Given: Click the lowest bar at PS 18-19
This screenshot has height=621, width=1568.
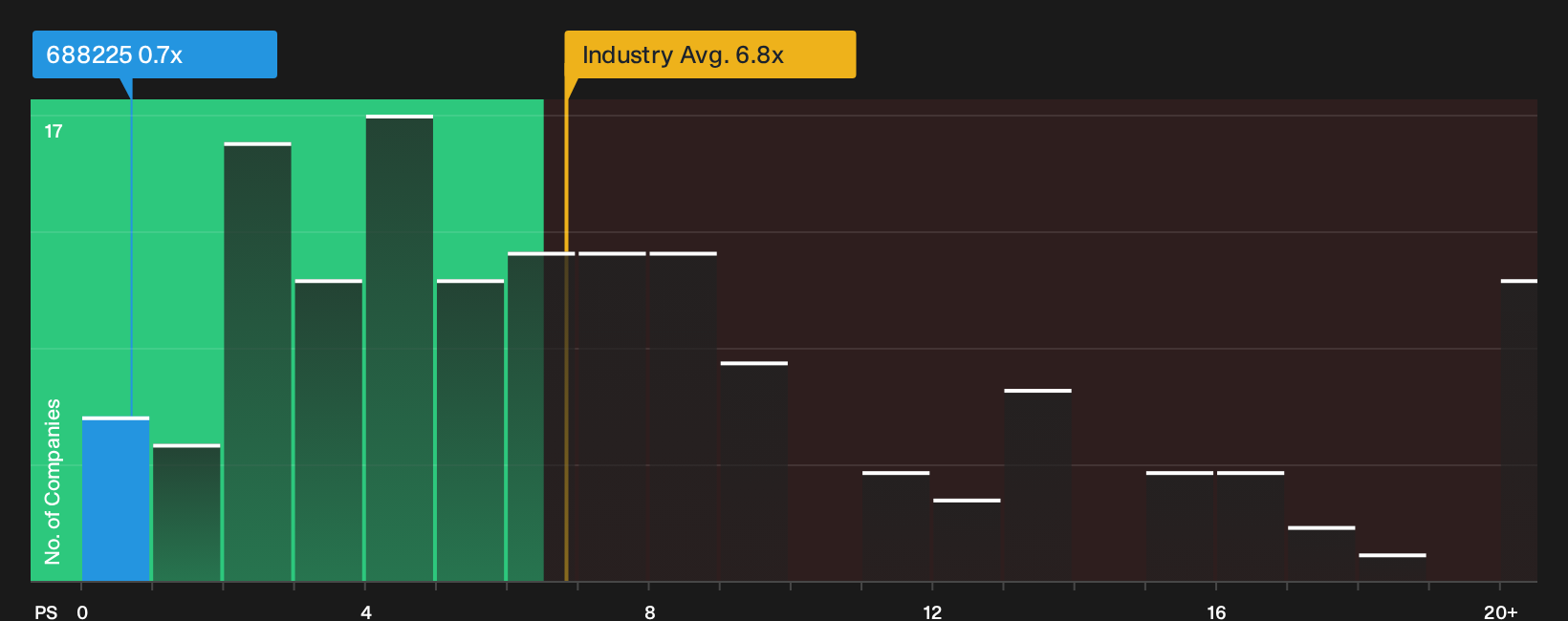Looking at the screenshot, I should coord(1392,567).
